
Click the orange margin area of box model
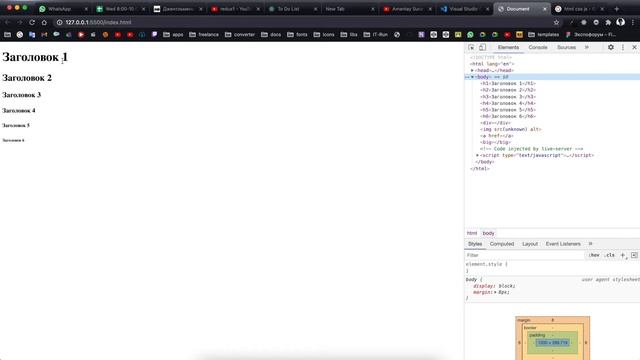[x=553, y=320]
